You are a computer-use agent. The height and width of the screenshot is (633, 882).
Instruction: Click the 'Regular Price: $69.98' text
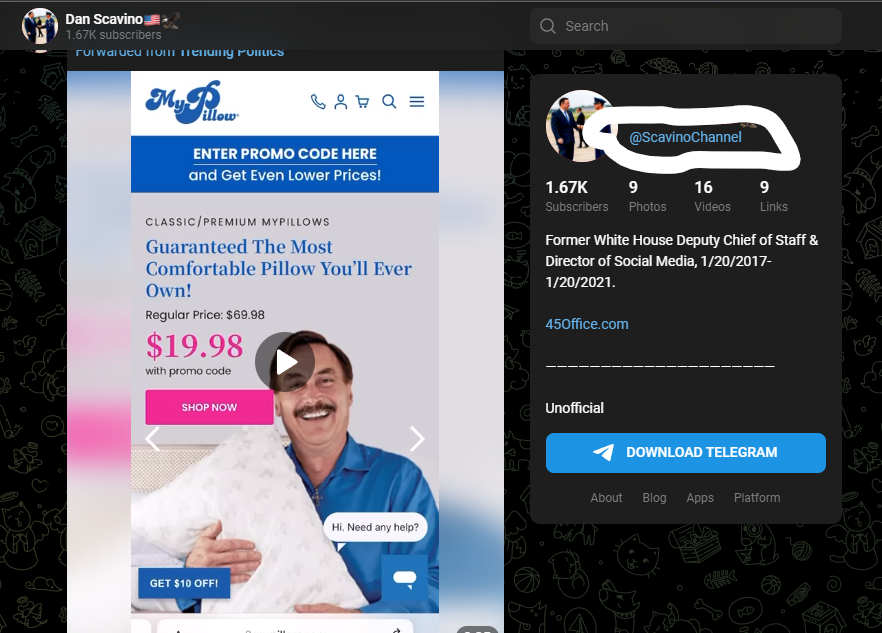click(x=205, y=315)
